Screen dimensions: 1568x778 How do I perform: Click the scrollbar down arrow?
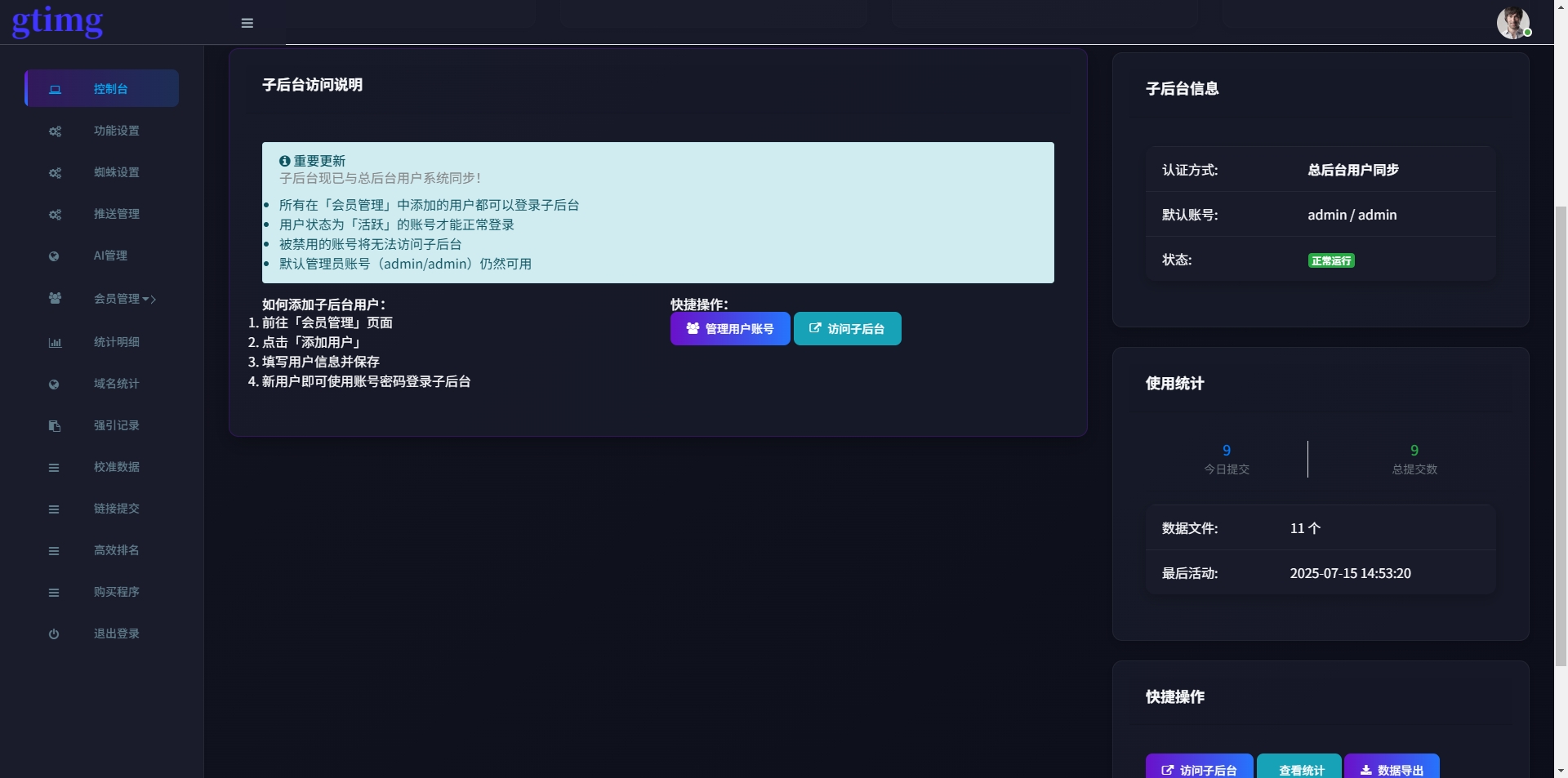pyautogui.click(x=1561, y=770)
